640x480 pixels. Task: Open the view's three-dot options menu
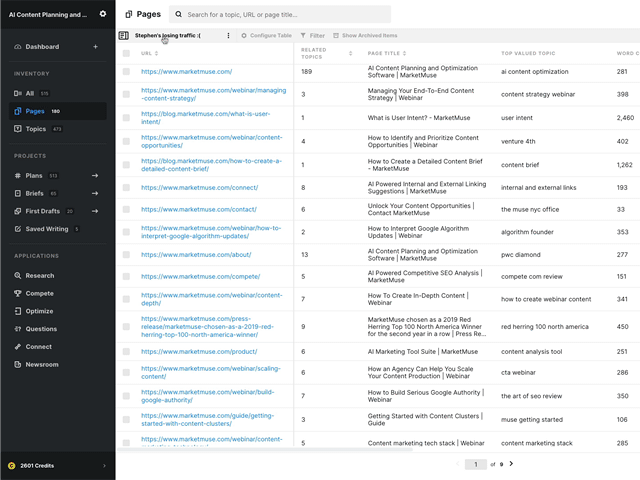(x=228, y=36)
